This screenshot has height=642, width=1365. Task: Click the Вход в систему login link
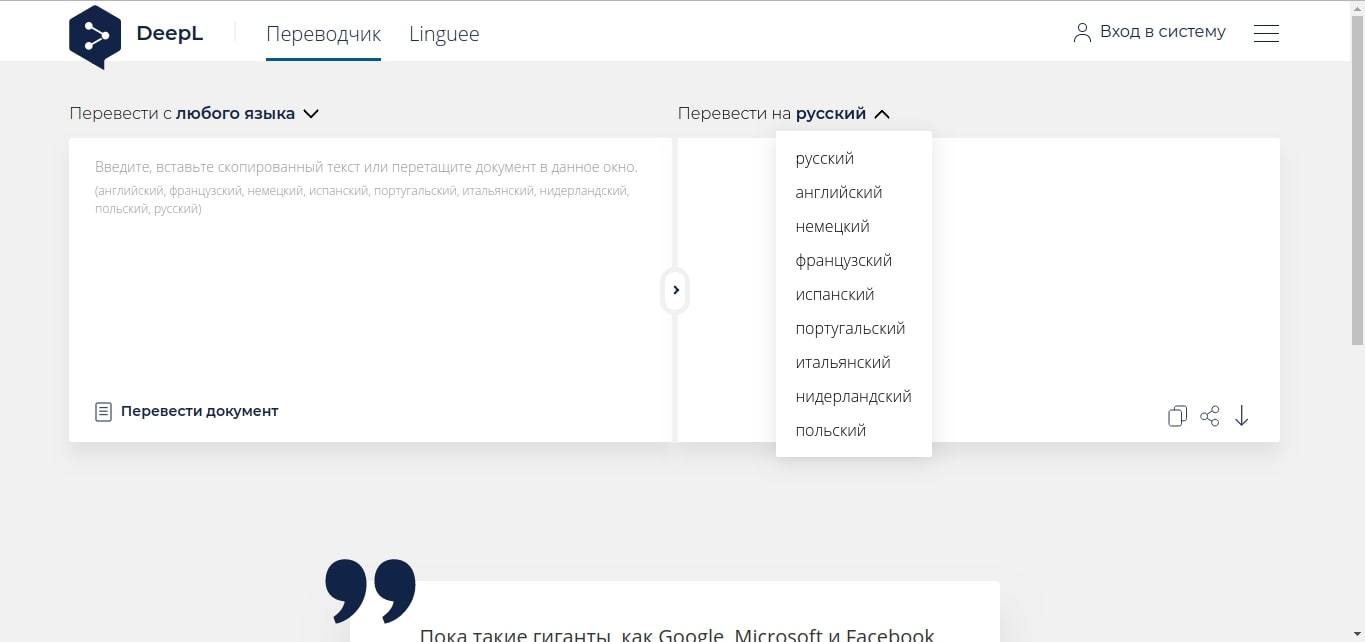coord(1162,32)
